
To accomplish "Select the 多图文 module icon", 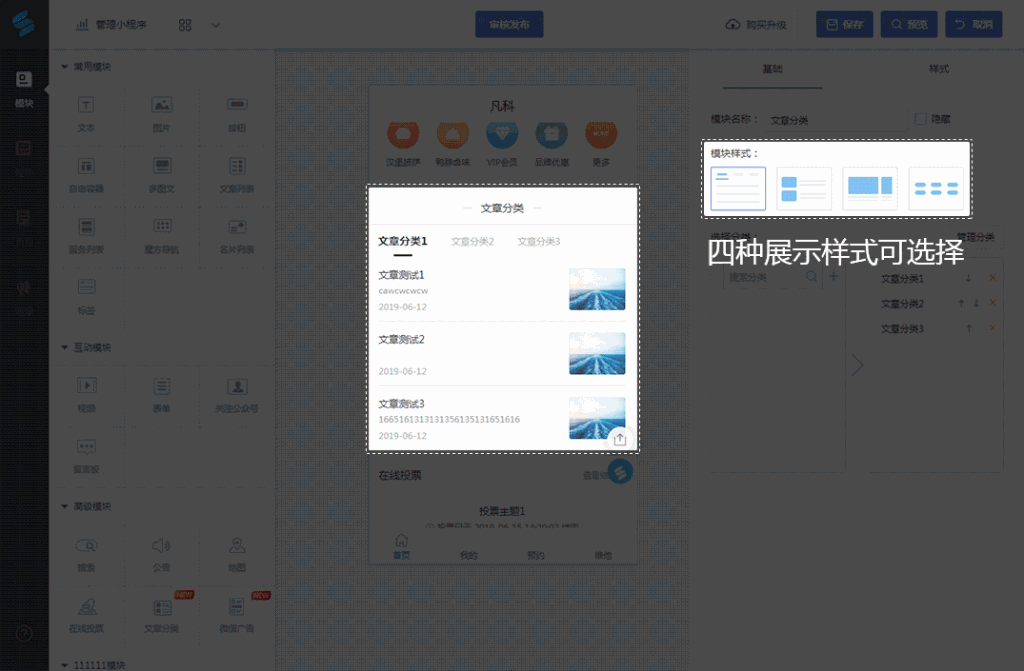I will [161, 166].
